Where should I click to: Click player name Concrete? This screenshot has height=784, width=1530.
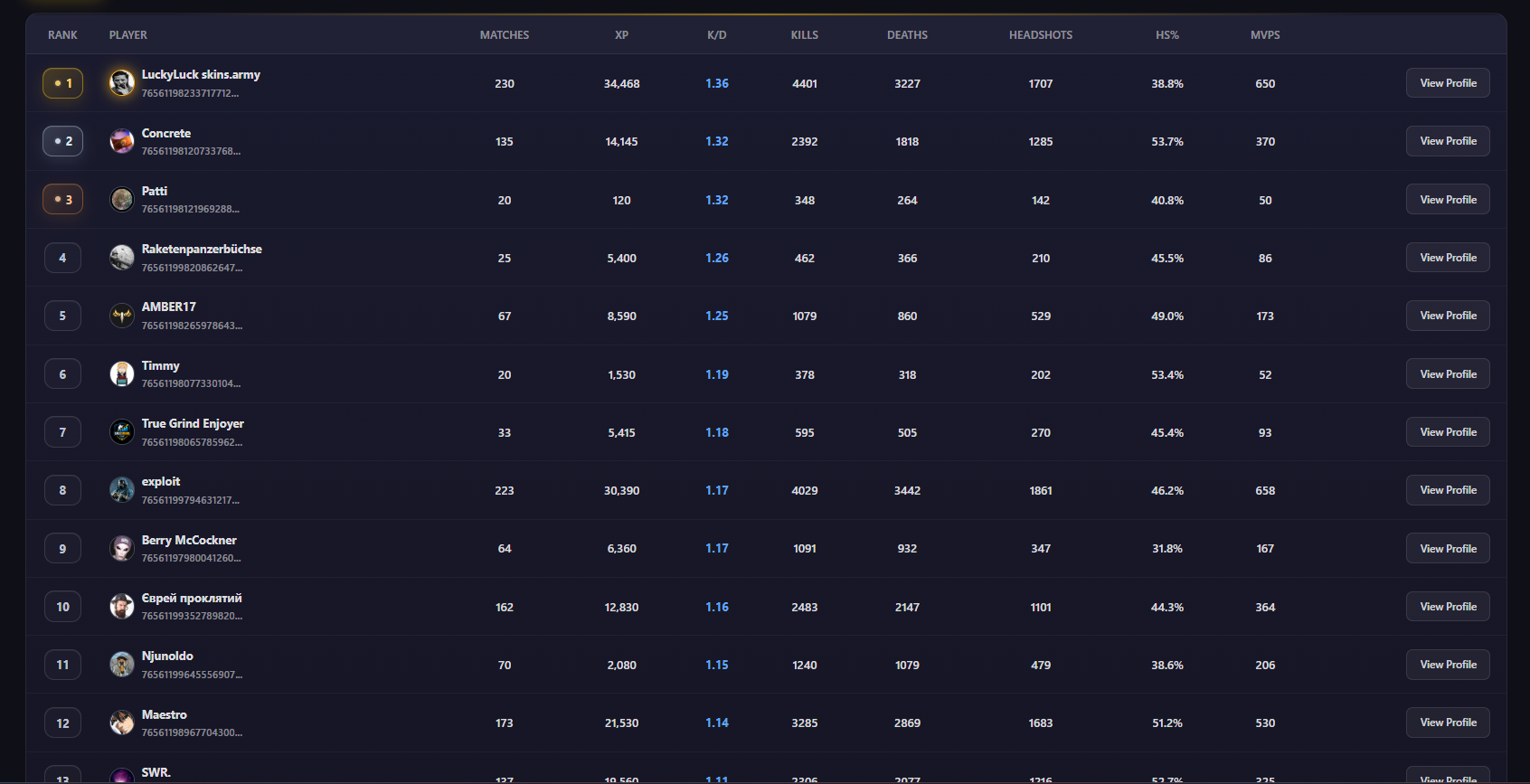[x=166, y=133]
